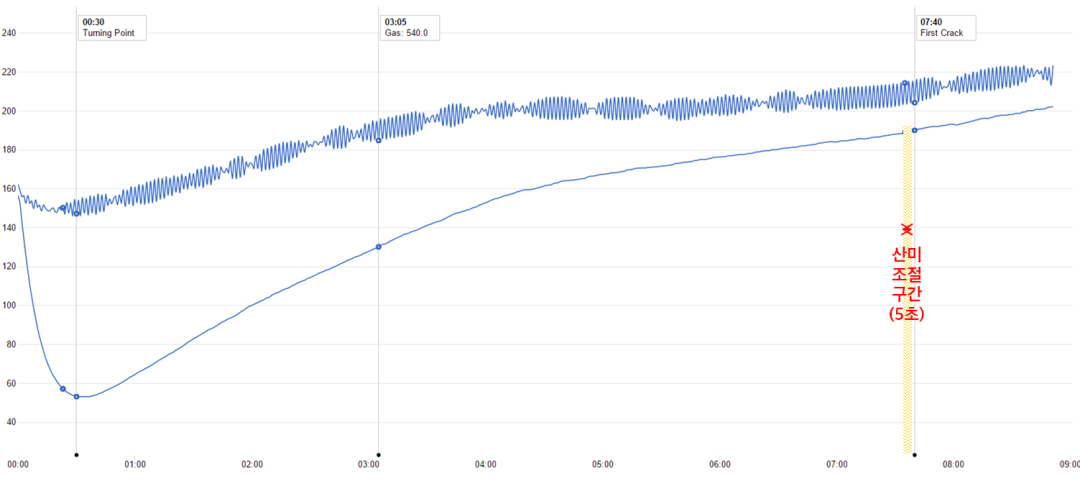Image resolution: width=1080 pixels, height=491 pixels.
Task: Click the 02:00 time axis label
Action: (x=252, y=465)
